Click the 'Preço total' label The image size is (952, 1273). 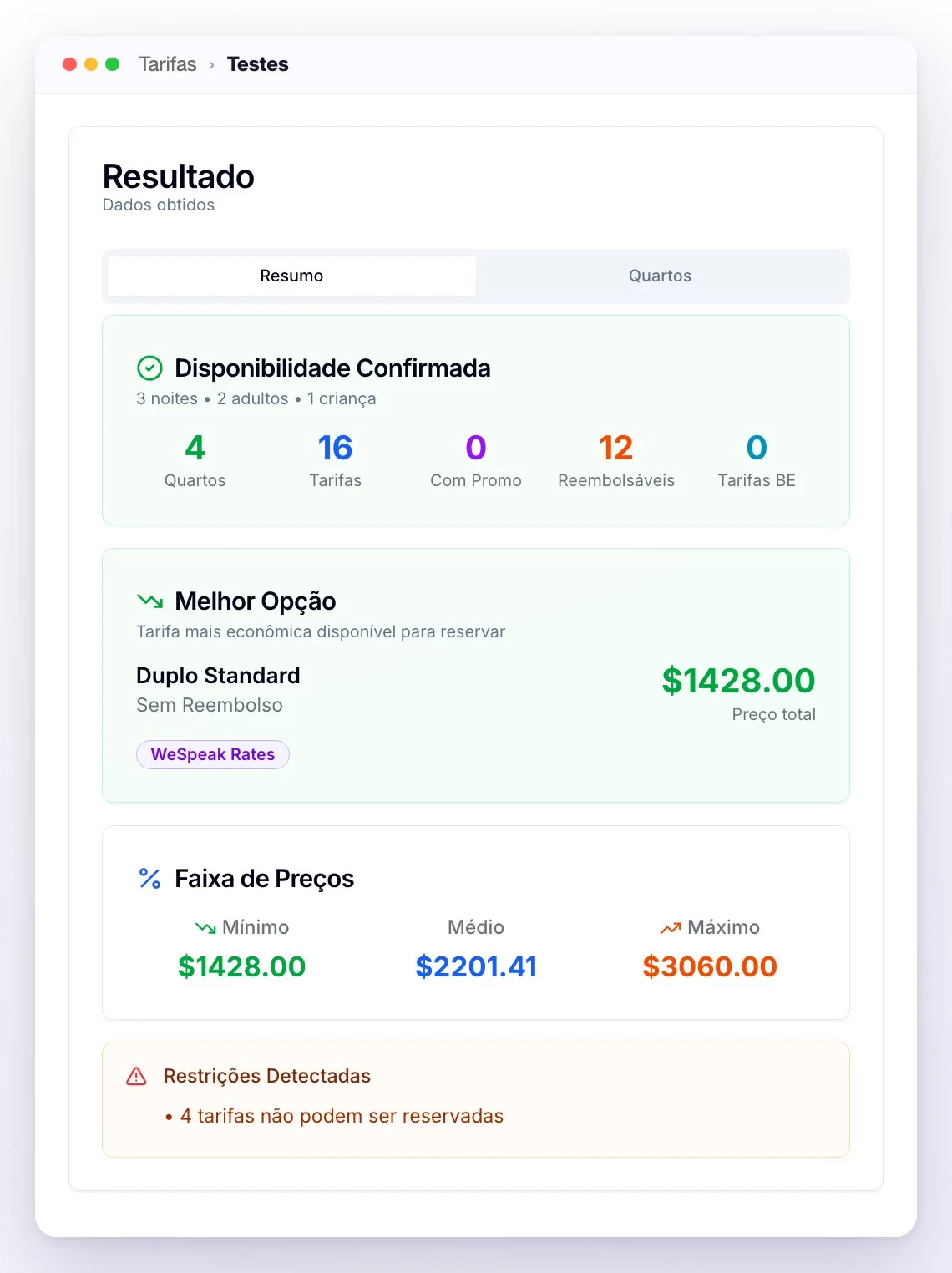774,714
